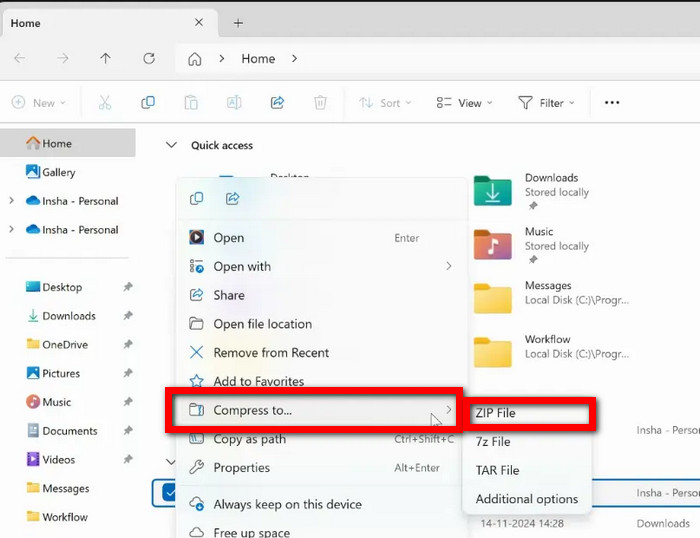
Task: Open the Music folder icon in Quick access
Action: (492, 244)
